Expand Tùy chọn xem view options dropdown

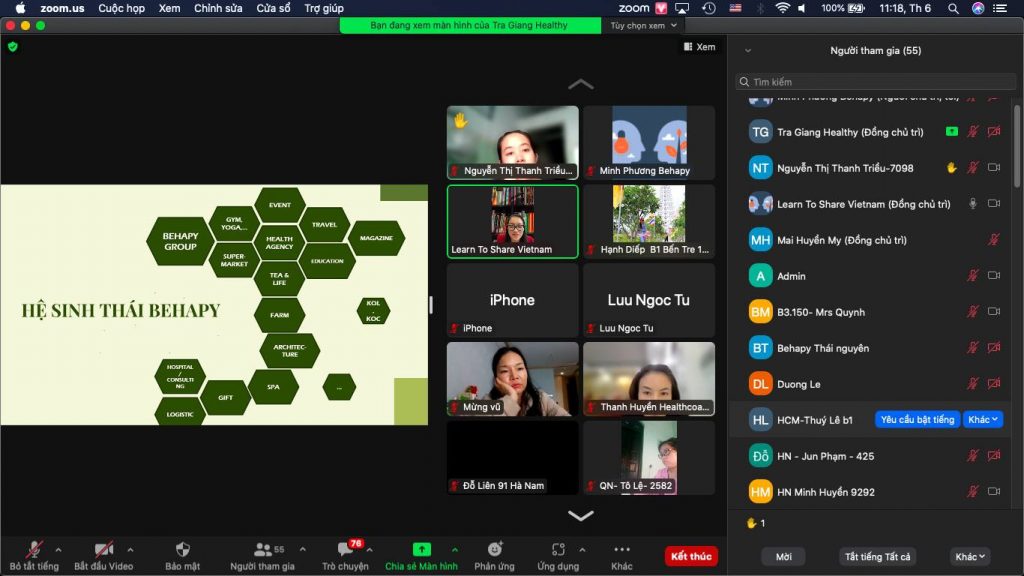tap(643, 25)
